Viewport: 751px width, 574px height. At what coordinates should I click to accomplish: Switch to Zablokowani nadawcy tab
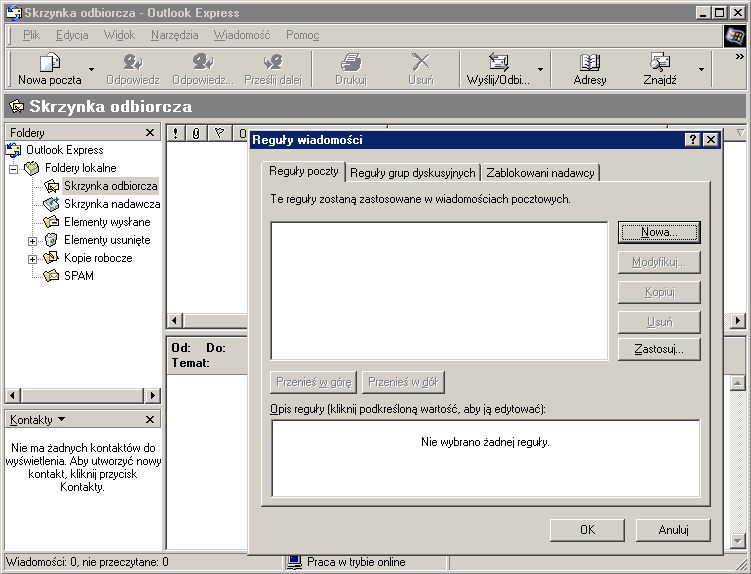pos(540,173)
